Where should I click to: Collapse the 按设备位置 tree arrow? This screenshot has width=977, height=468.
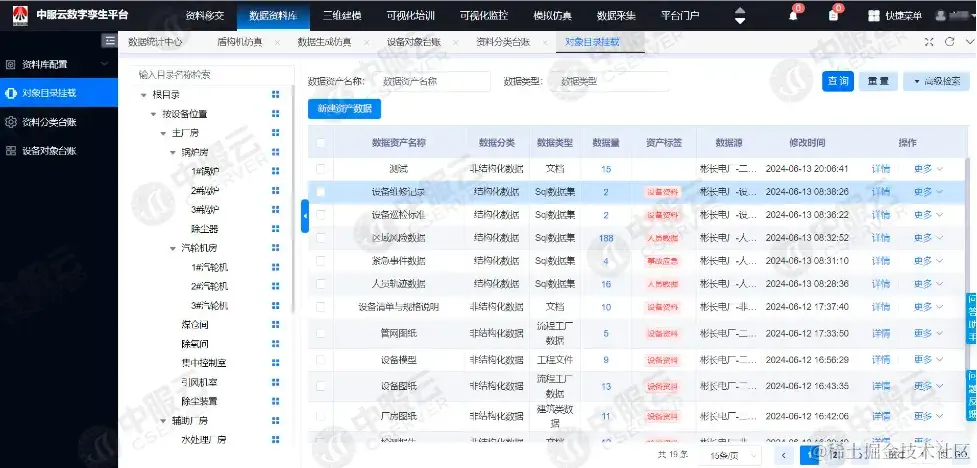[153, 114]
